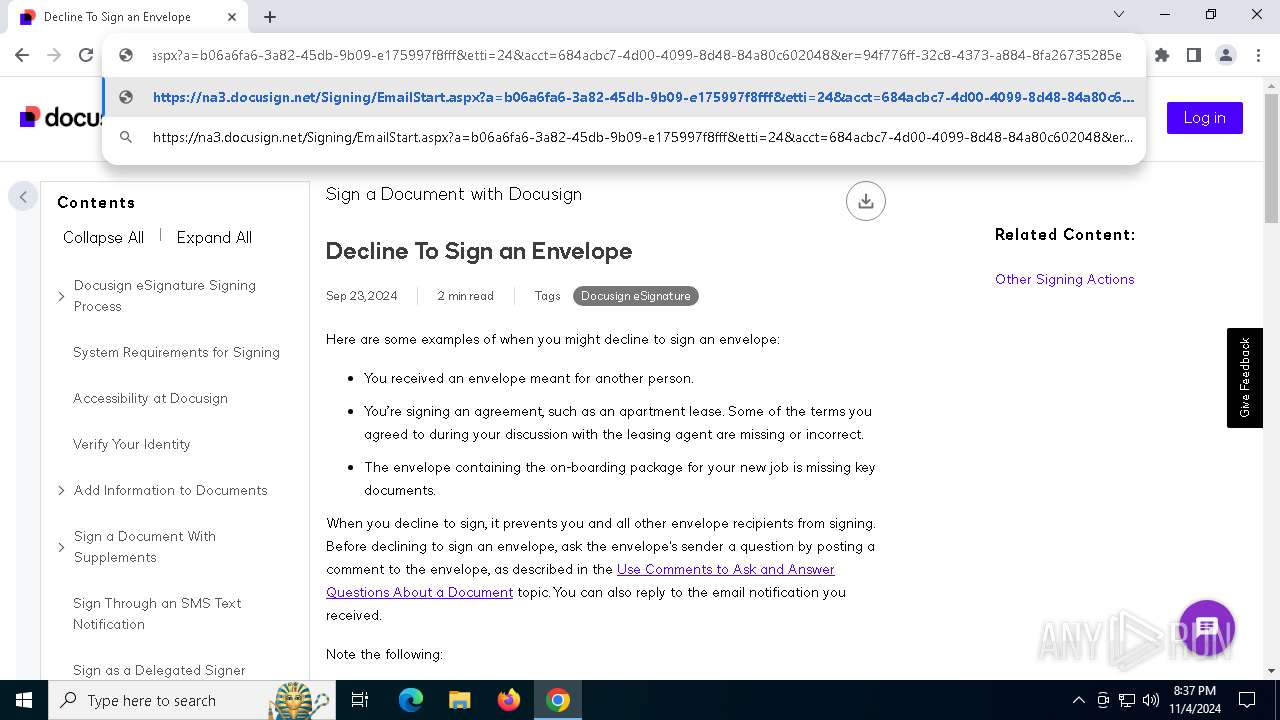Open the Chrome profile avatar icon
1280x720 pixels.
1226,56
